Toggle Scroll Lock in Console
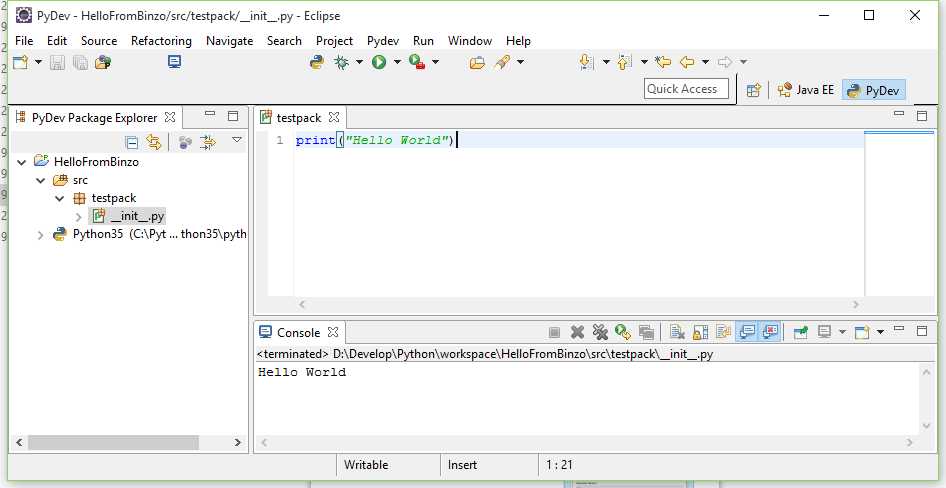 click(700, 332)
